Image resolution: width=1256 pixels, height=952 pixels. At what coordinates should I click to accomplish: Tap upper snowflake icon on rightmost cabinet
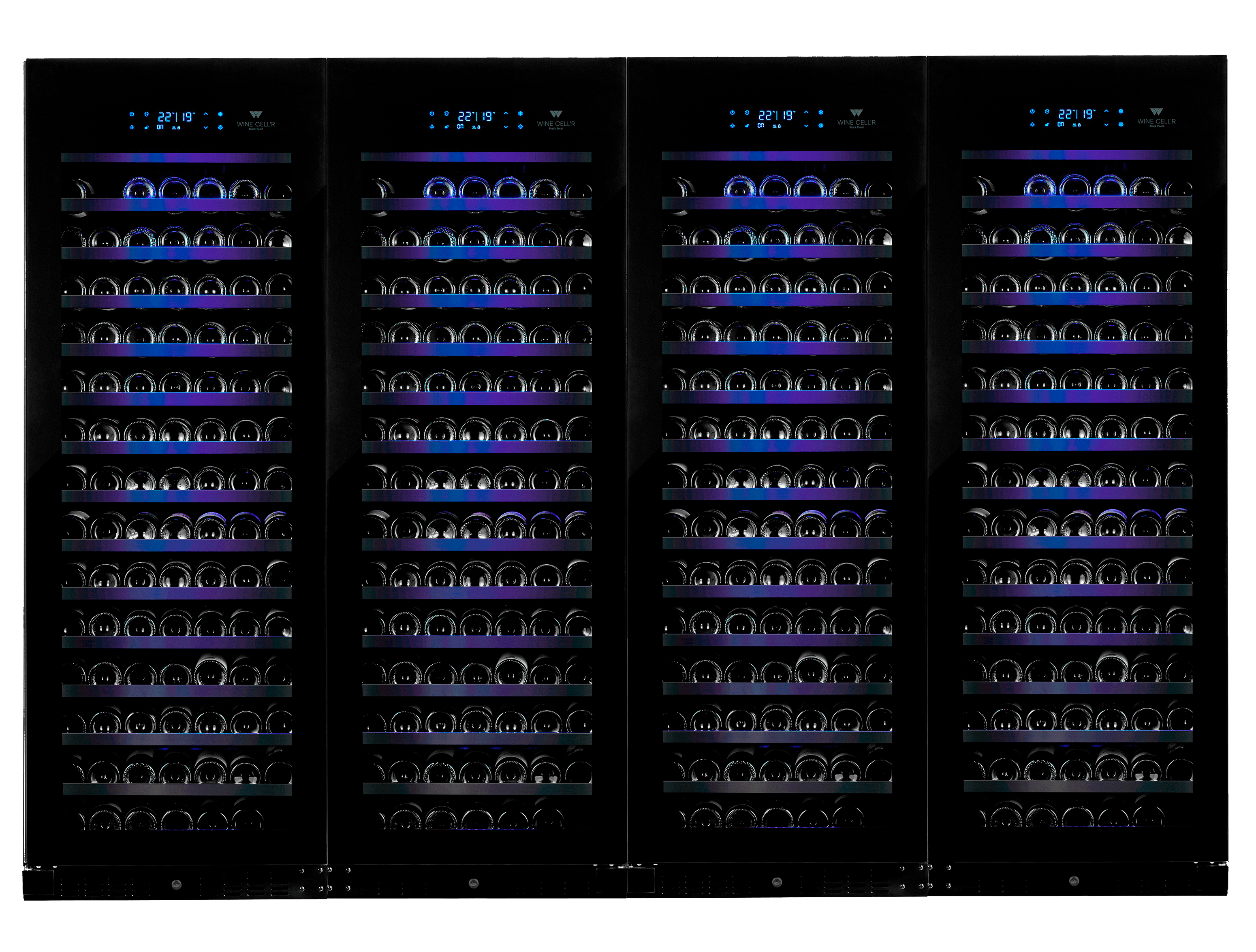pyautogui.click(x=1121, y=111)
